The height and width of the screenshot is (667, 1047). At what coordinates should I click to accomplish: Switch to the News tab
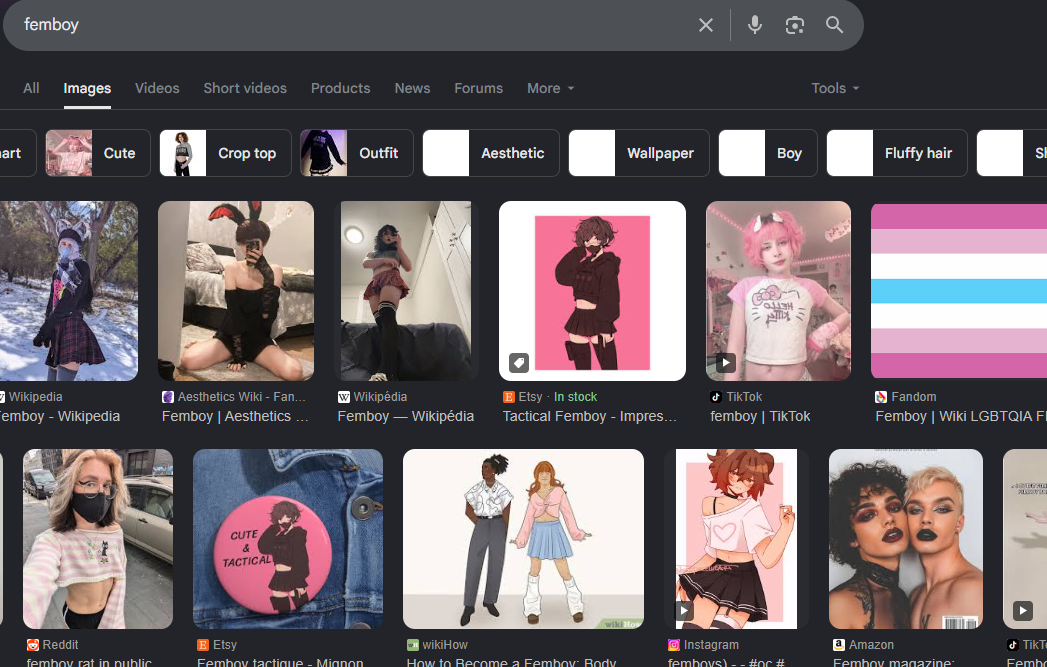412,88
